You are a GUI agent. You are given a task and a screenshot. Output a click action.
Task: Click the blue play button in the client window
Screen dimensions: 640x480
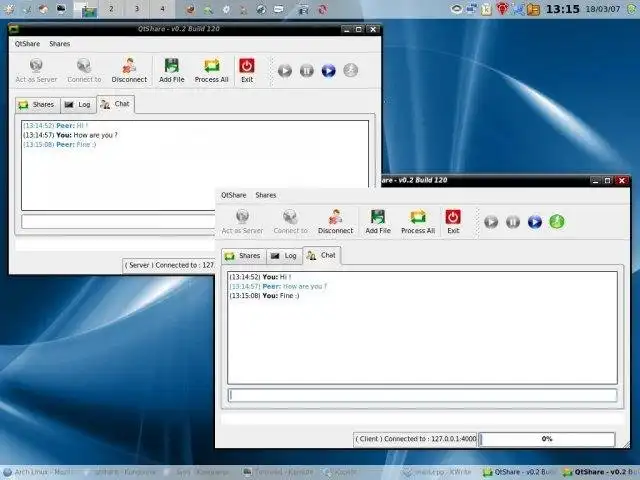535,222
